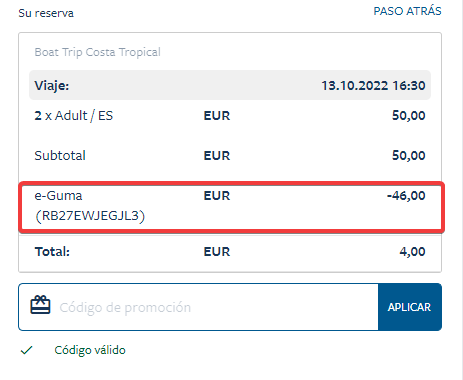The width and height of the screenshot is (463, 380).
Task: Click the Boat Trip Costa Tropical title
Action: click(97, 52)
